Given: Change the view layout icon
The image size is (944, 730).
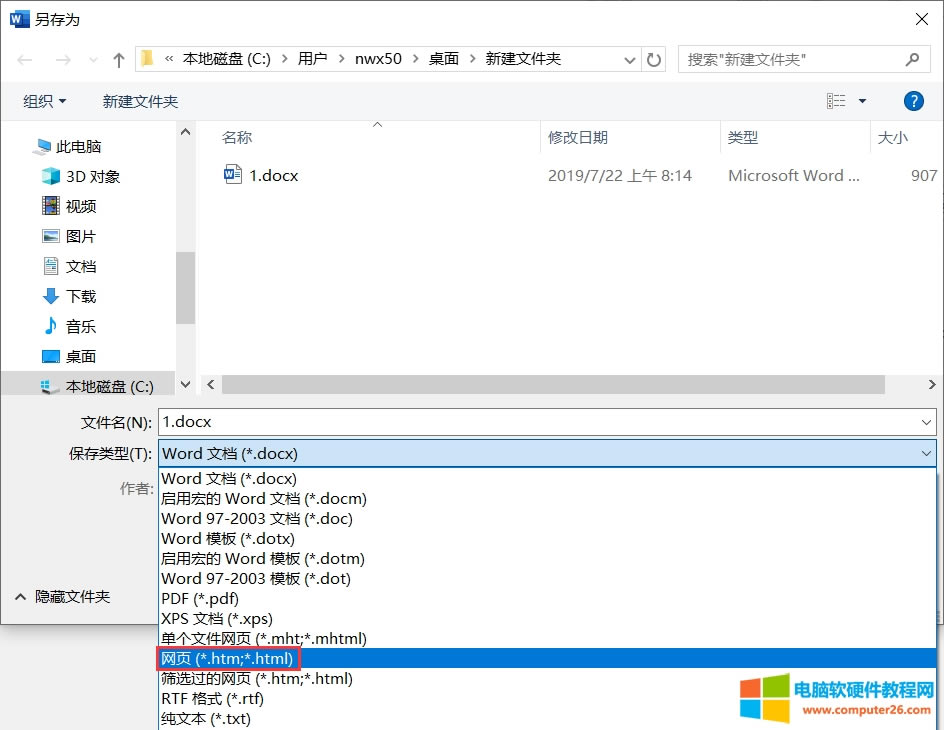Looking at the screenshot, I should (x=836, y=101).
